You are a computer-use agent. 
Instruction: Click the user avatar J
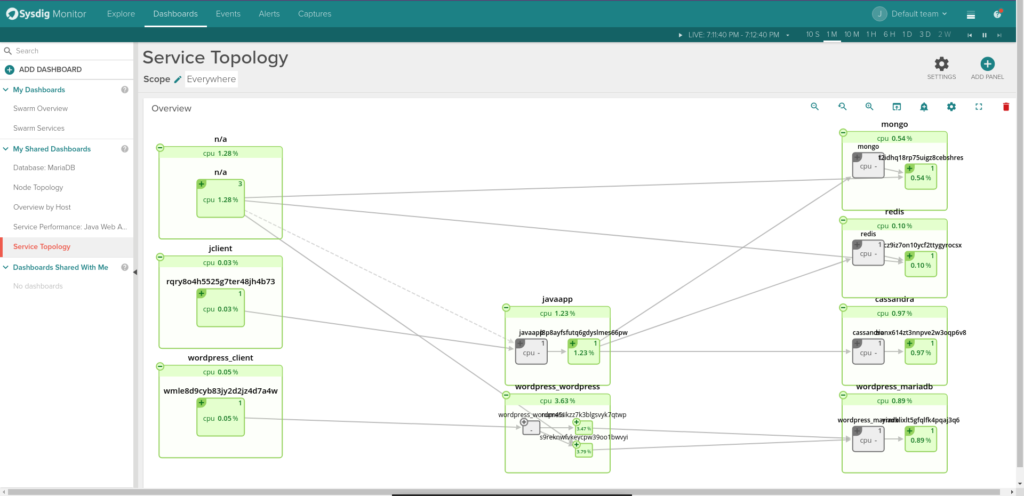pyautogui.click(x=880, y=14)
